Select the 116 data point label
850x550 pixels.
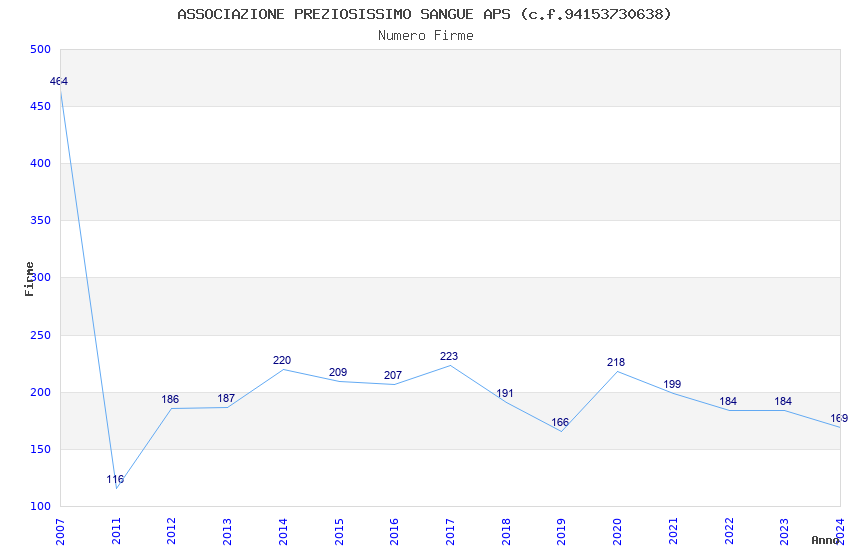115,479
